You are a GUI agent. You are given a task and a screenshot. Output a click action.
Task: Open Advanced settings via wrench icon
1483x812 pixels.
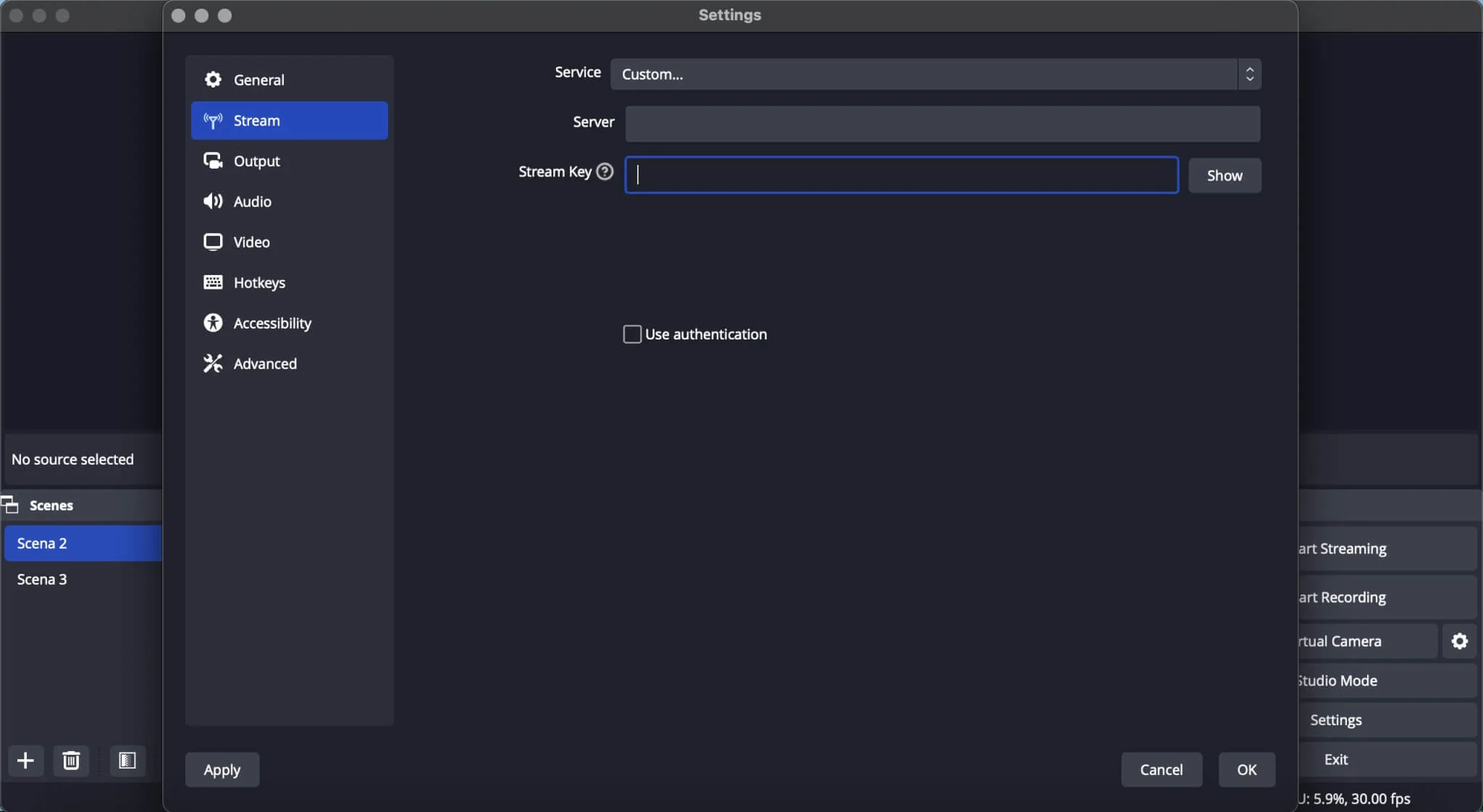pyautogui.click(x=213, y=364)
